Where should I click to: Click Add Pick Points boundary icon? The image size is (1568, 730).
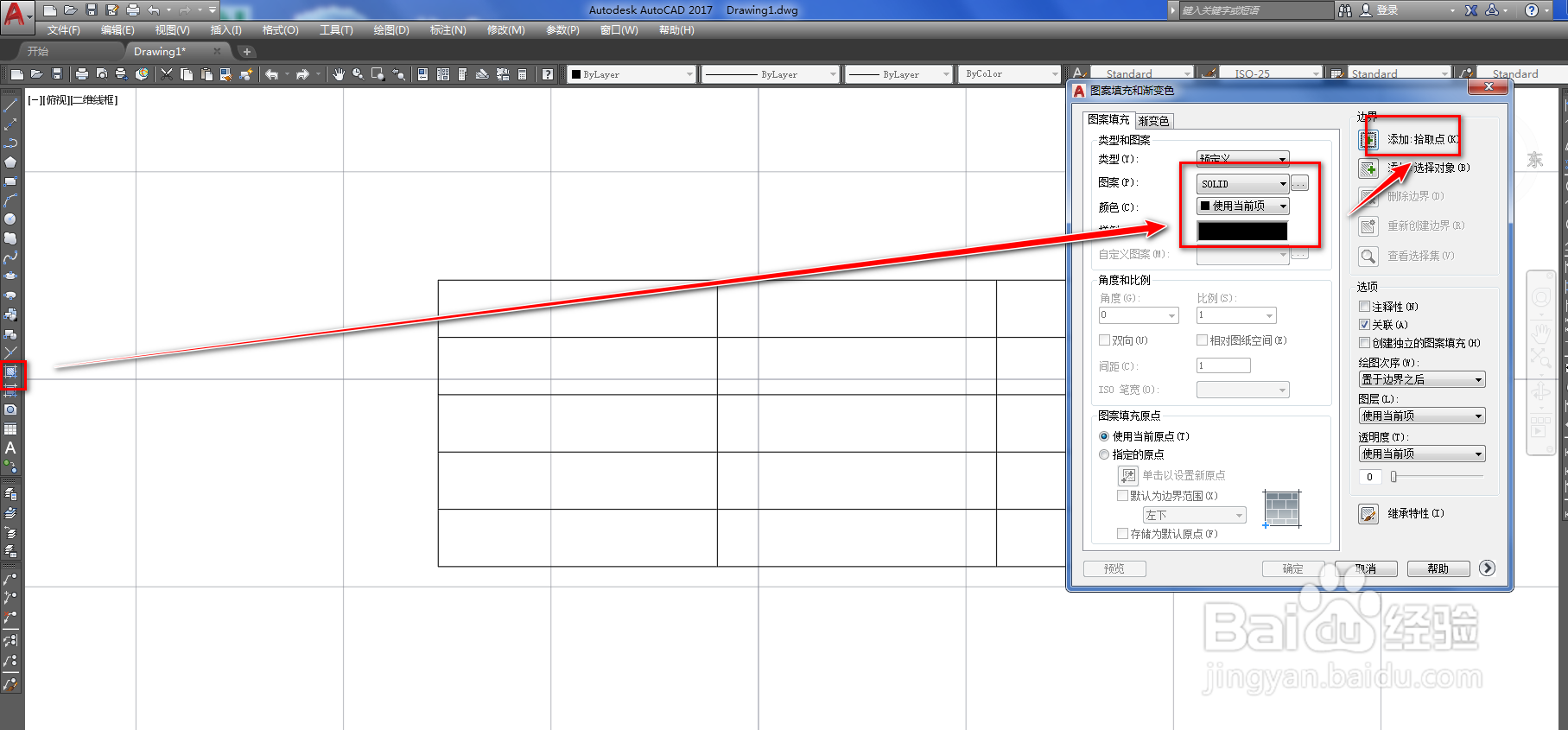pyautogui.click(x=1368, y=140)
